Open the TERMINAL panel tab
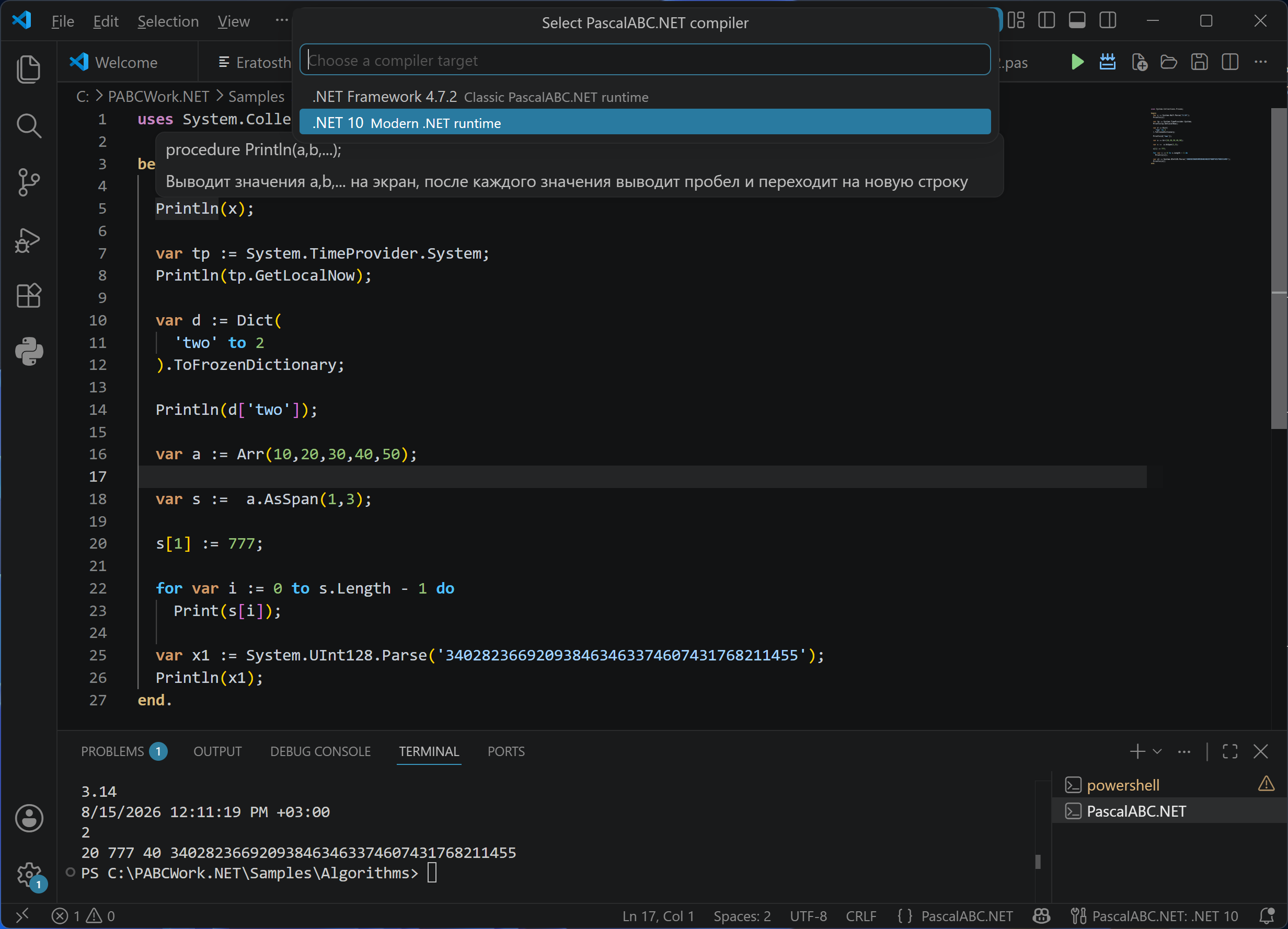The image size is (1288, 929). pos(429,751)
